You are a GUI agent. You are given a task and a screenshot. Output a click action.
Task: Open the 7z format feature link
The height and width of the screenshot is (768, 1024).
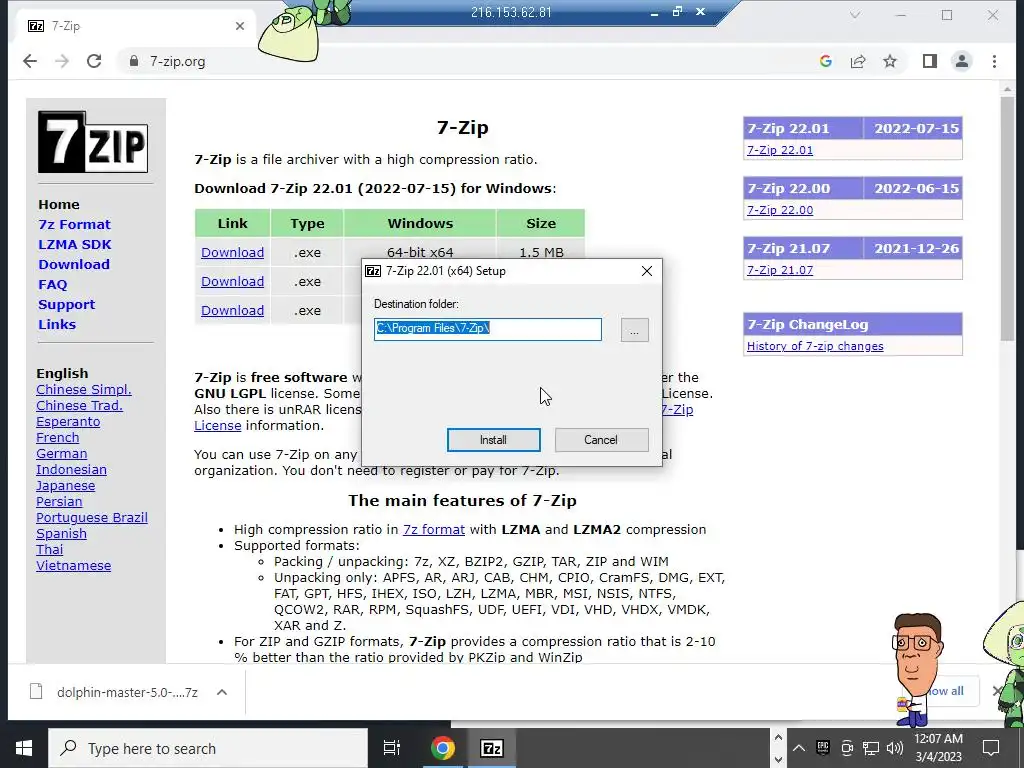coord(434,530)
